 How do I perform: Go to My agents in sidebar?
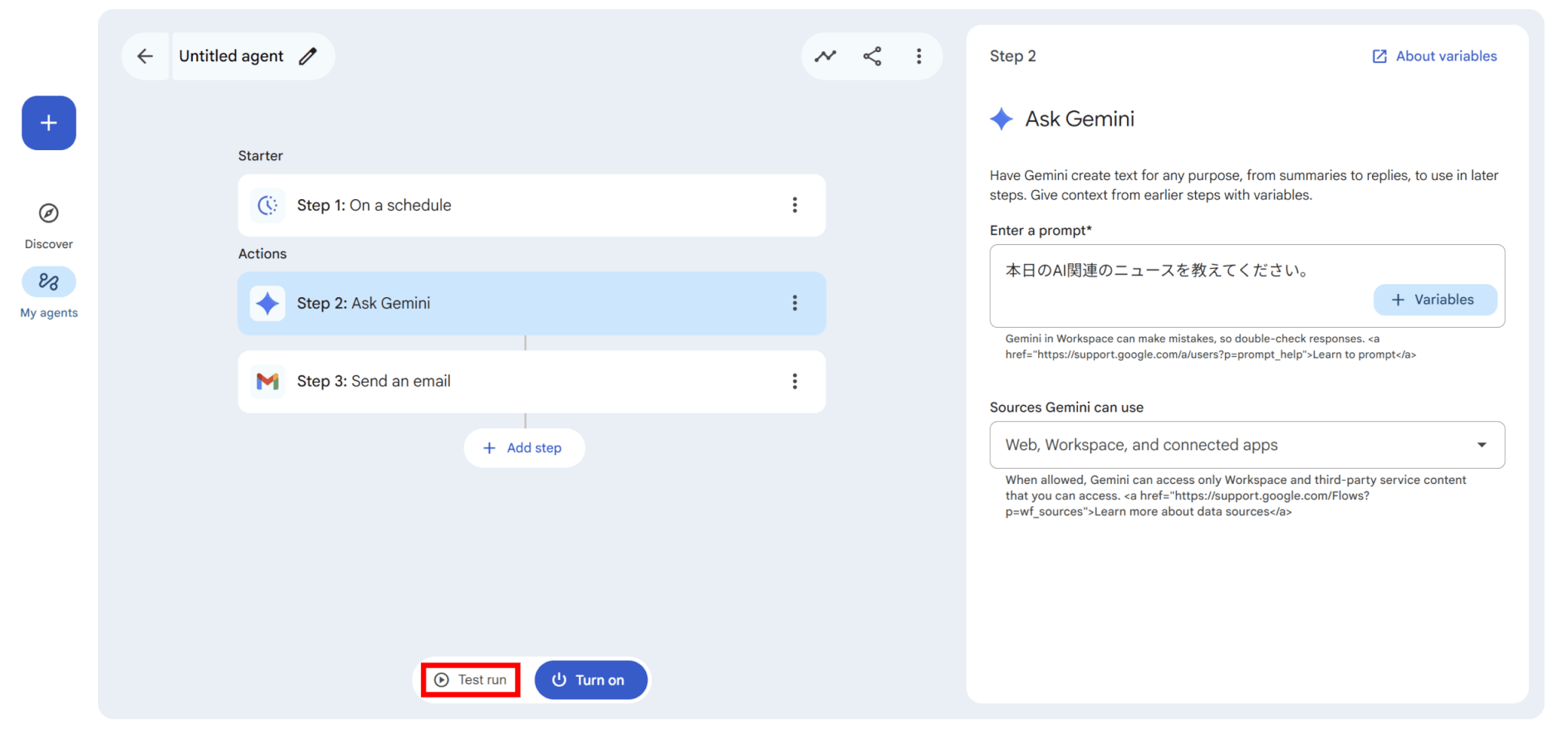coord(49,293)
